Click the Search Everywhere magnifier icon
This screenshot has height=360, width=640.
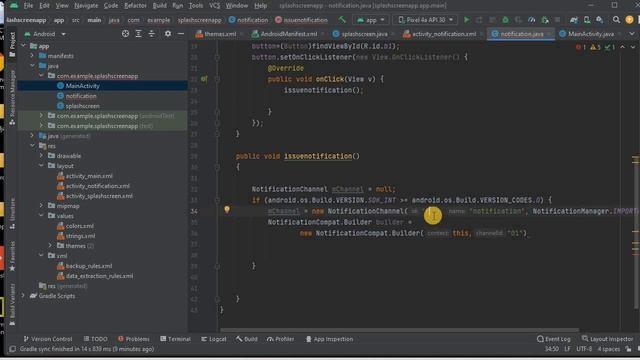pos(616,20)
